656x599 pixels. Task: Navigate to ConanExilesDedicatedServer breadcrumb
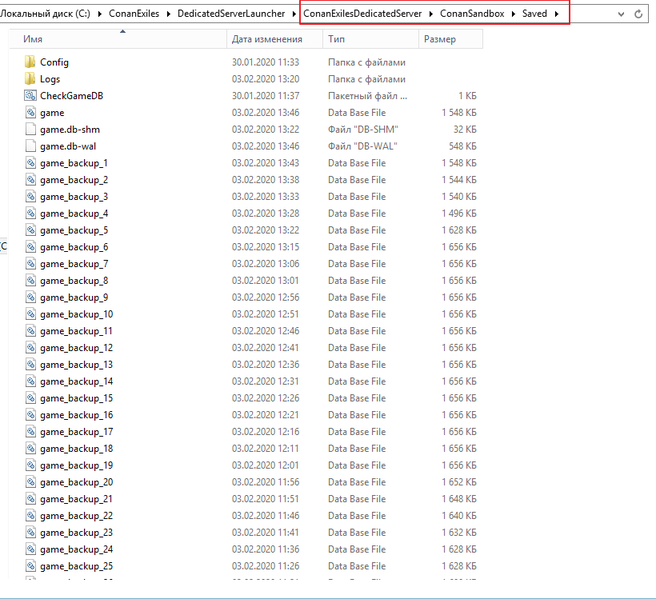[x=362, y=14]
